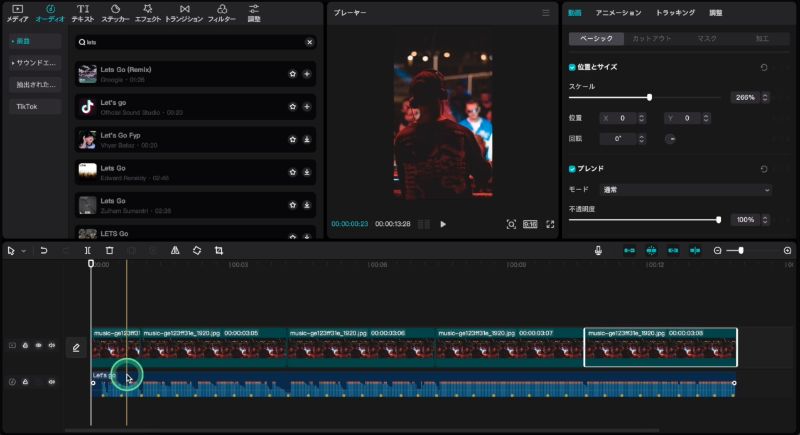800x435 pixels.
Task: Switch to the アニメーション tab
Action: (618, 13)
